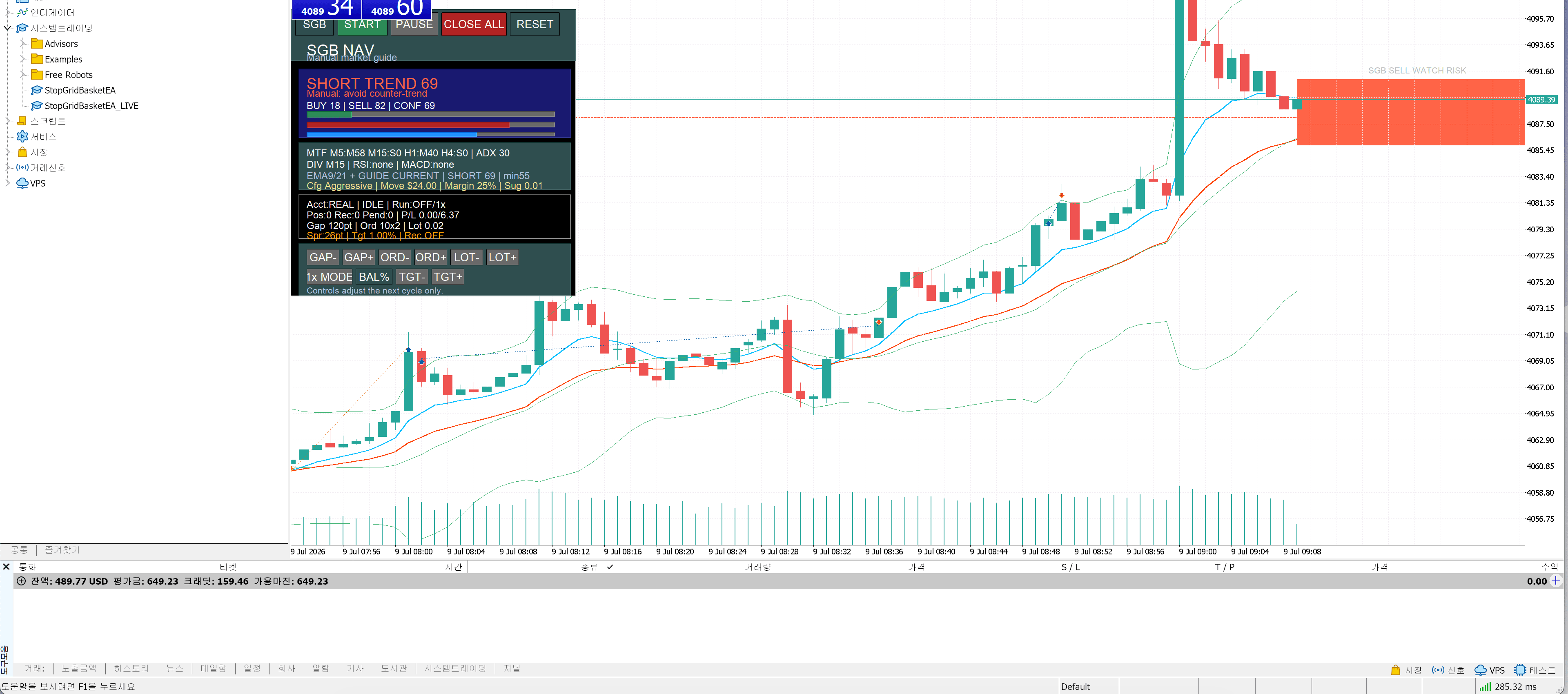Screen dimensions: 1568x694
Task: Select StopGridBasketEA expert icon
Action: [36, 90]
